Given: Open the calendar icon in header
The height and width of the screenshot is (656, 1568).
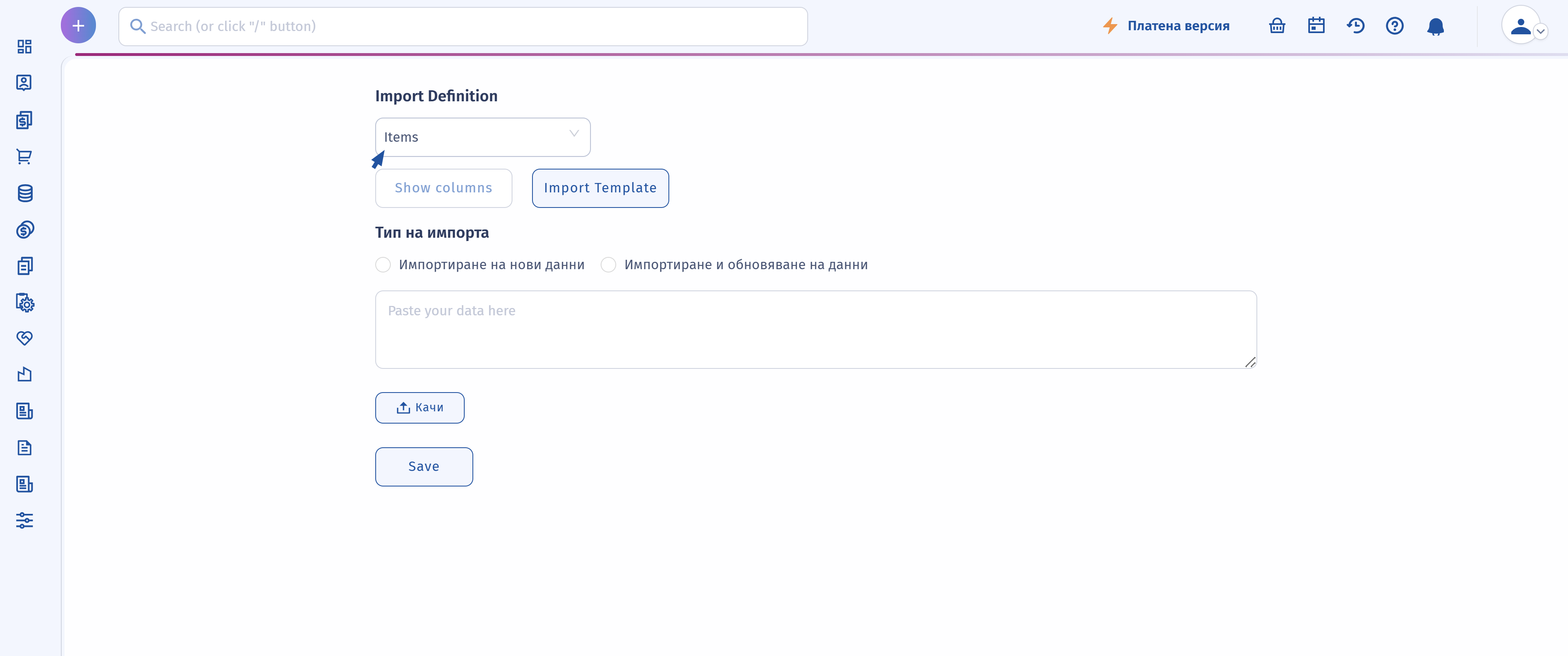Looking at the screenshot, I should click(1316, 26).
